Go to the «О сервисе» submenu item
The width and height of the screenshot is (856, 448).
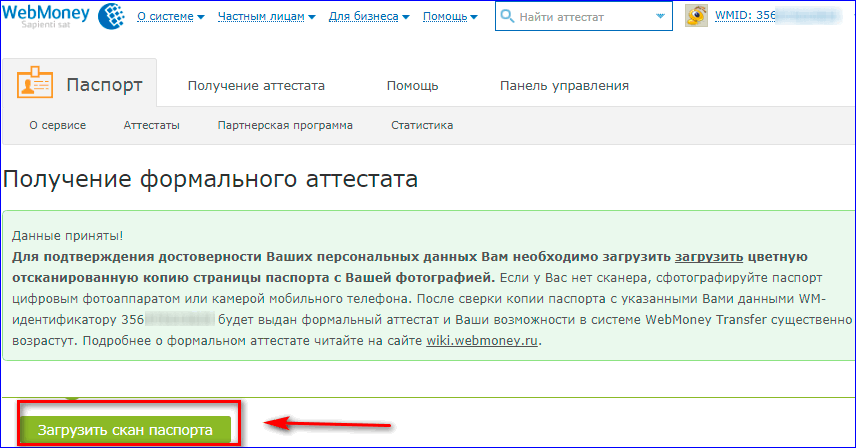tap(57, 126)
